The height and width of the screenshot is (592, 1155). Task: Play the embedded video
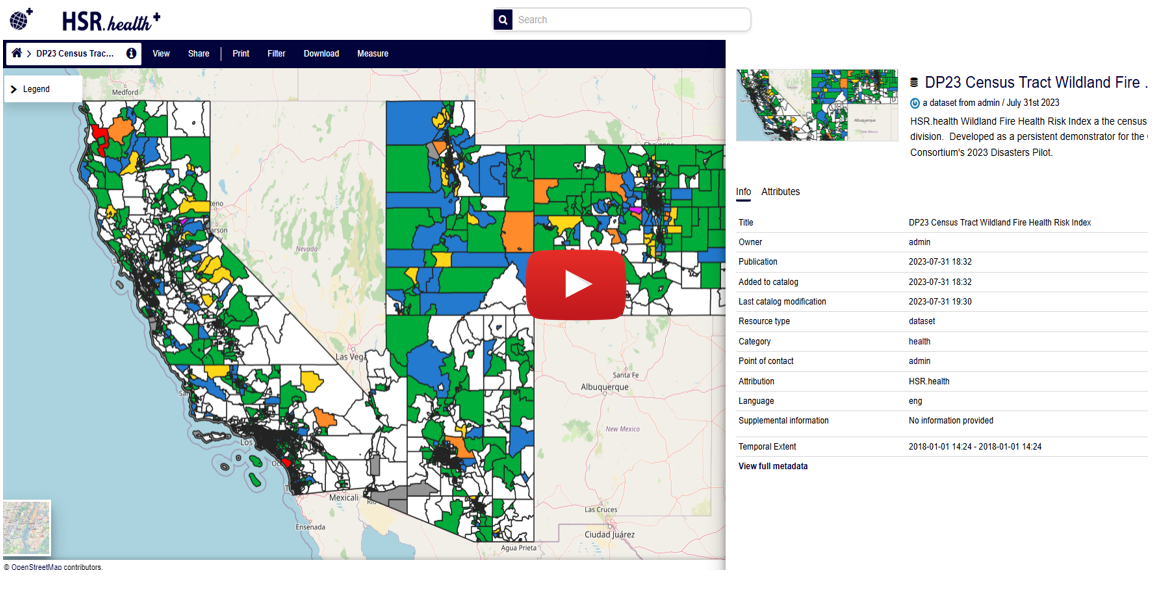click(576, 284)
